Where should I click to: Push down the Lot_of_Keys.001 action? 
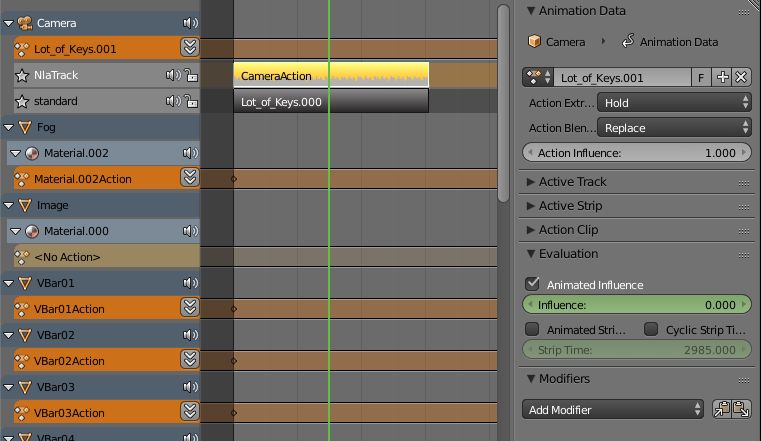[190, 48]
